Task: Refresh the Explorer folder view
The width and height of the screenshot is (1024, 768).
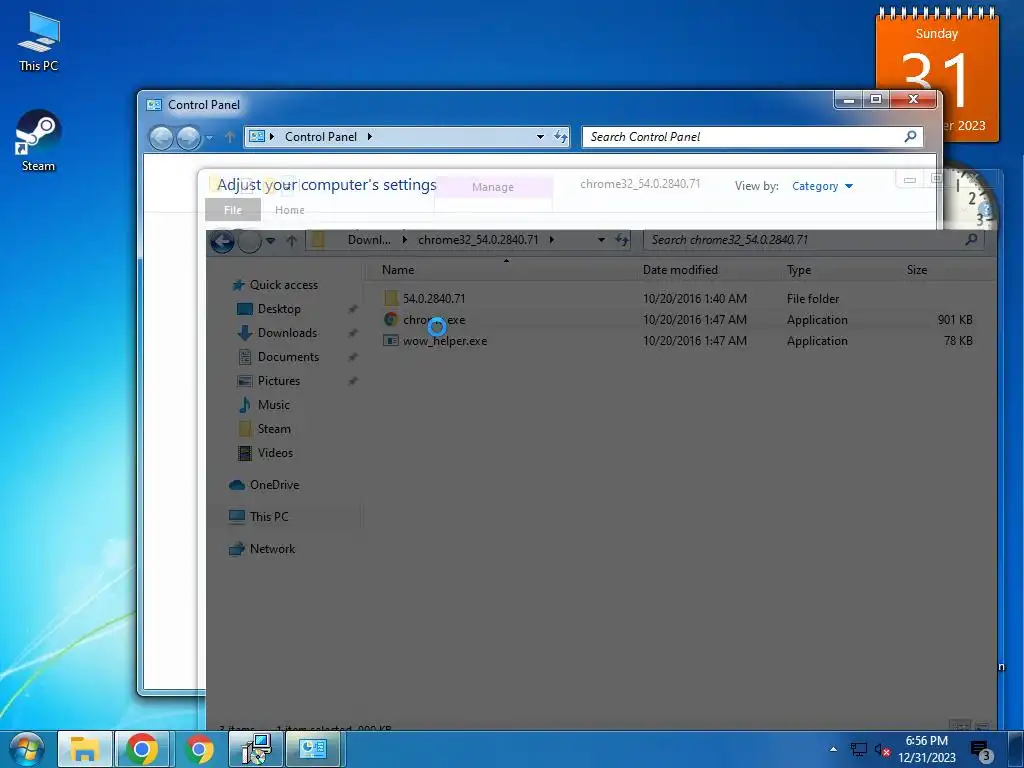Action: pos(622,240)
